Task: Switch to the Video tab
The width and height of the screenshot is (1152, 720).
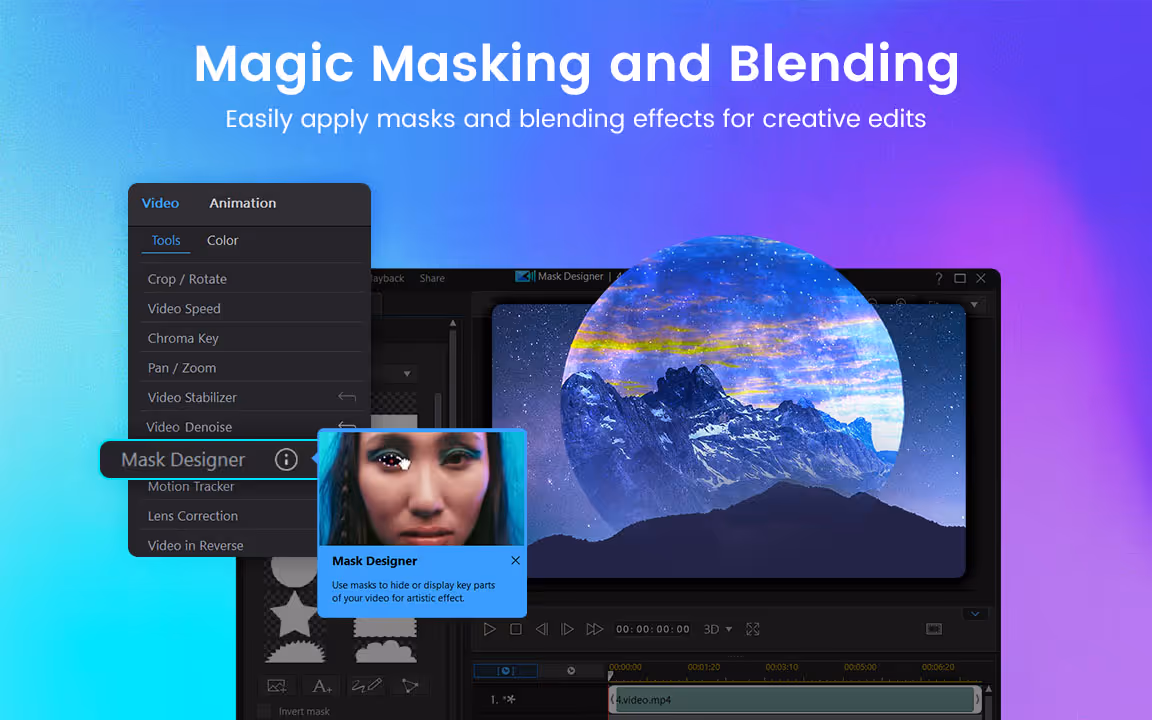Action: [x=160, y=204]
